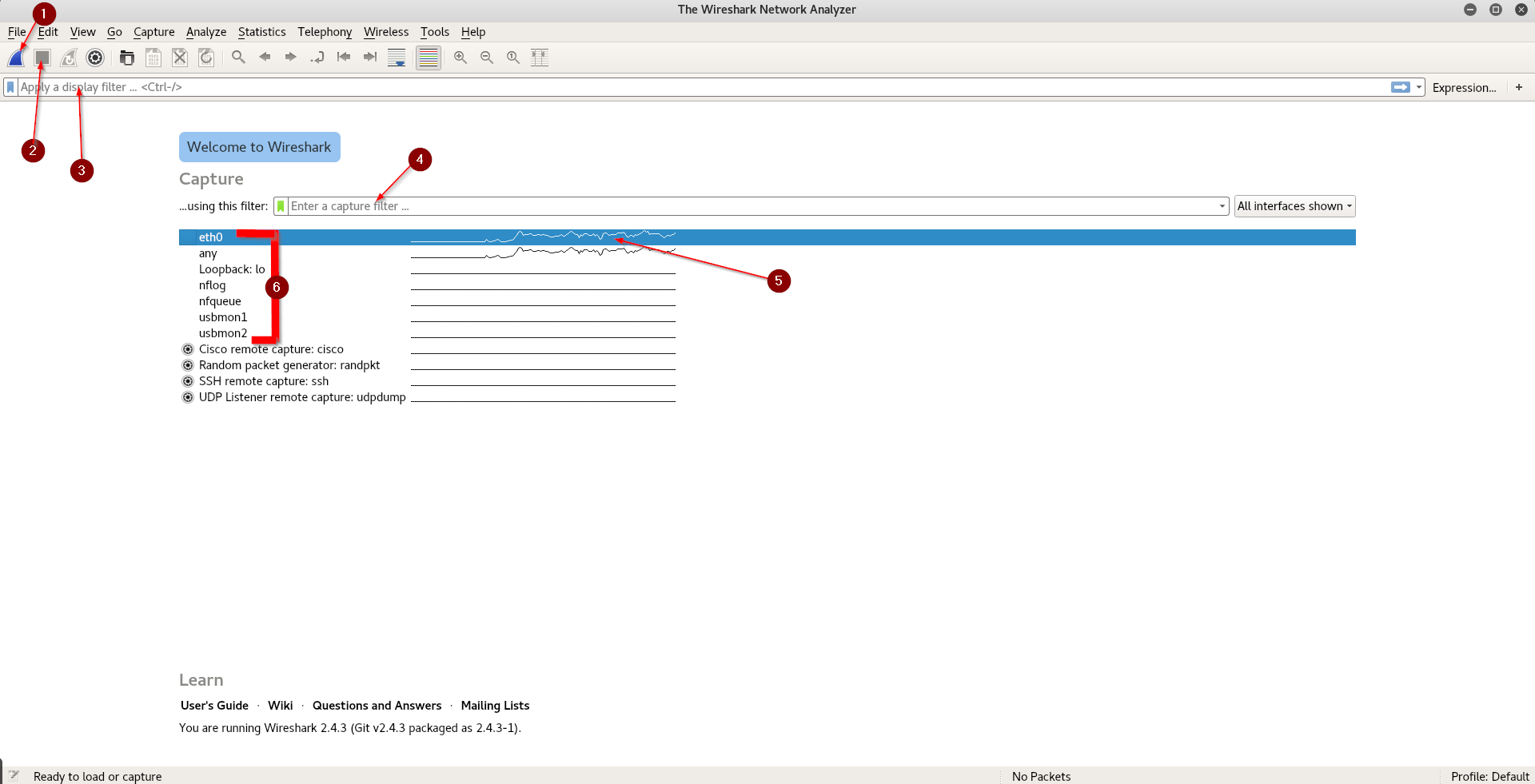Open the User's Guide link
1535x784 pixels.
214,706
